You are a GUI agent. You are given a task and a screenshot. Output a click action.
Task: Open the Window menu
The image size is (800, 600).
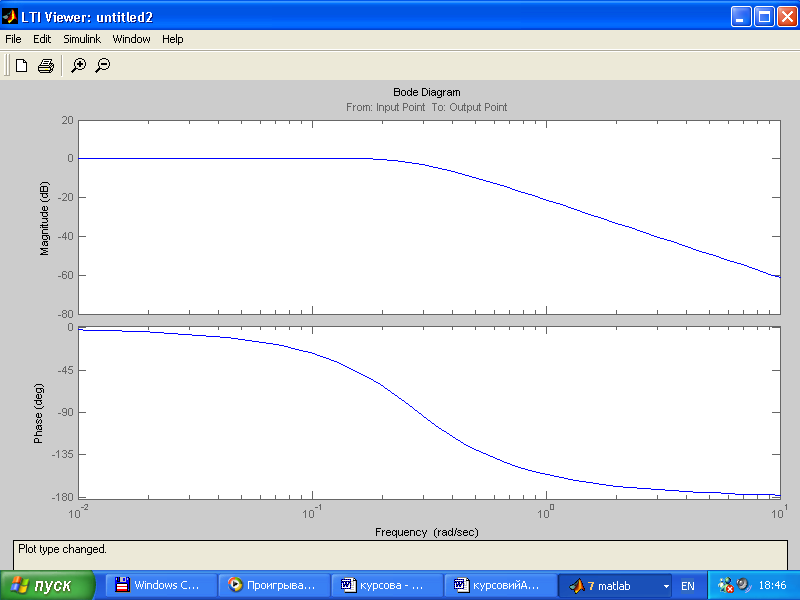(x=131, y=39)
